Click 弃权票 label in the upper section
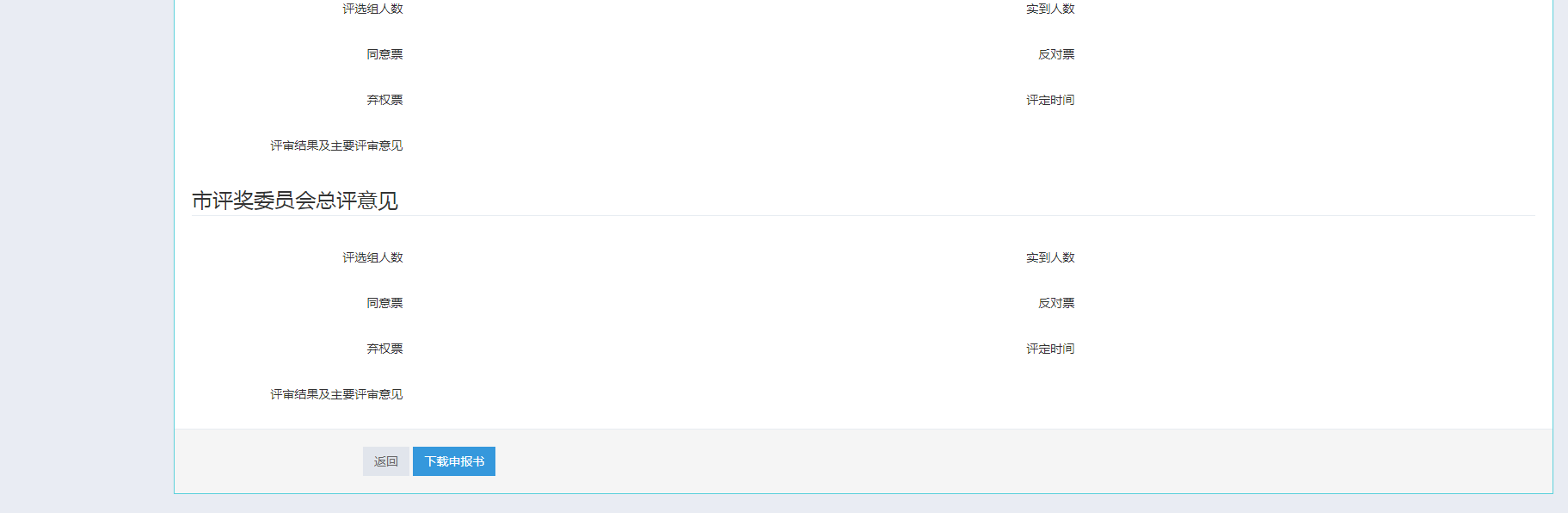This screenshot has width=1568, height=513. 384,100
